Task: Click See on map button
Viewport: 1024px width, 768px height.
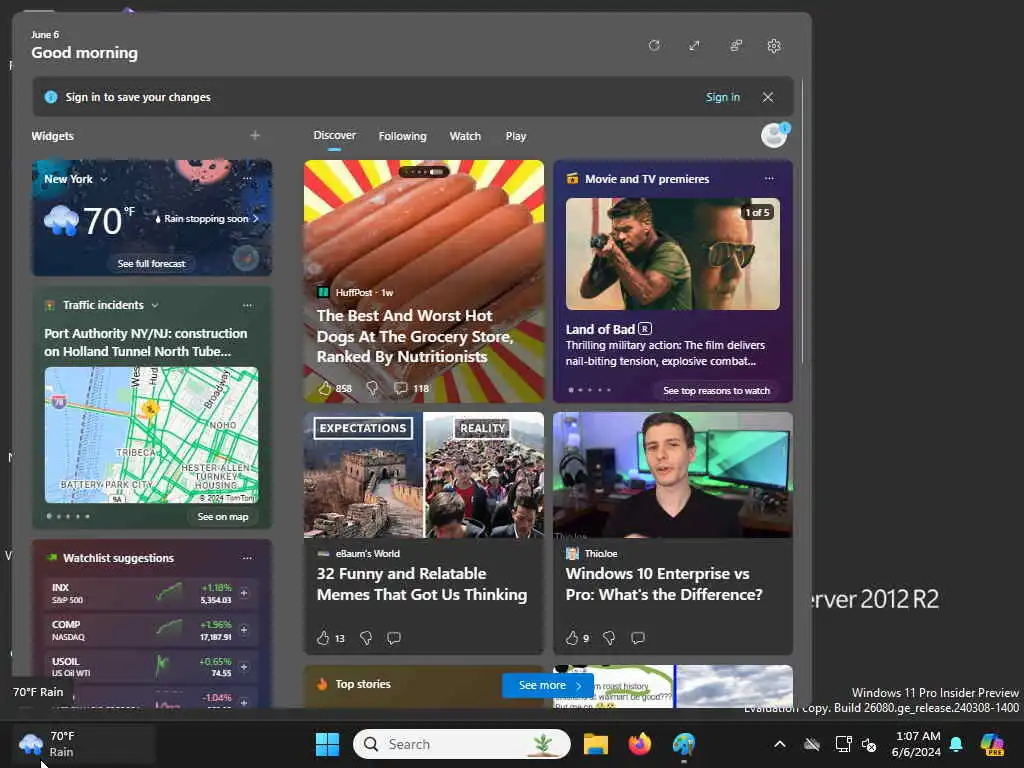Action: tap(223, 517)
